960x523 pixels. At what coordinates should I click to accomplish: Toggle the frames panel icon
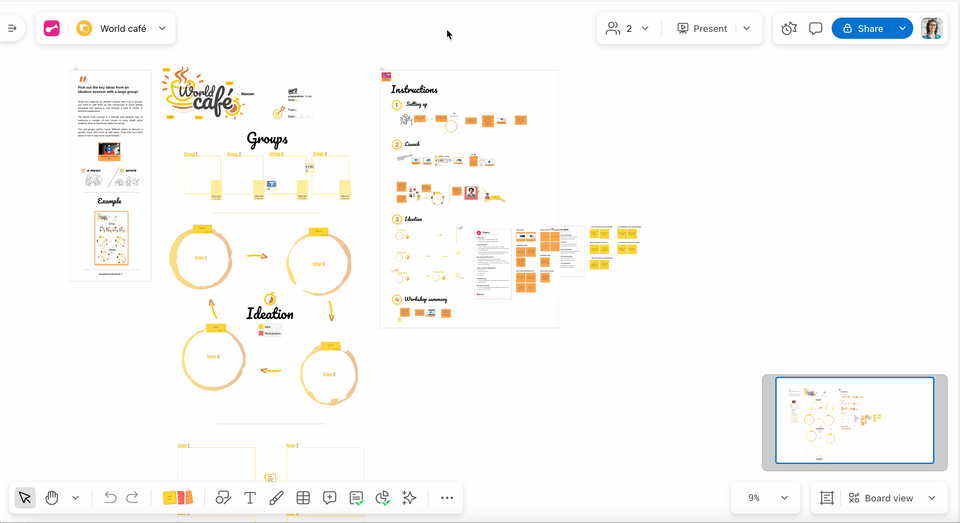click(827, 498)
